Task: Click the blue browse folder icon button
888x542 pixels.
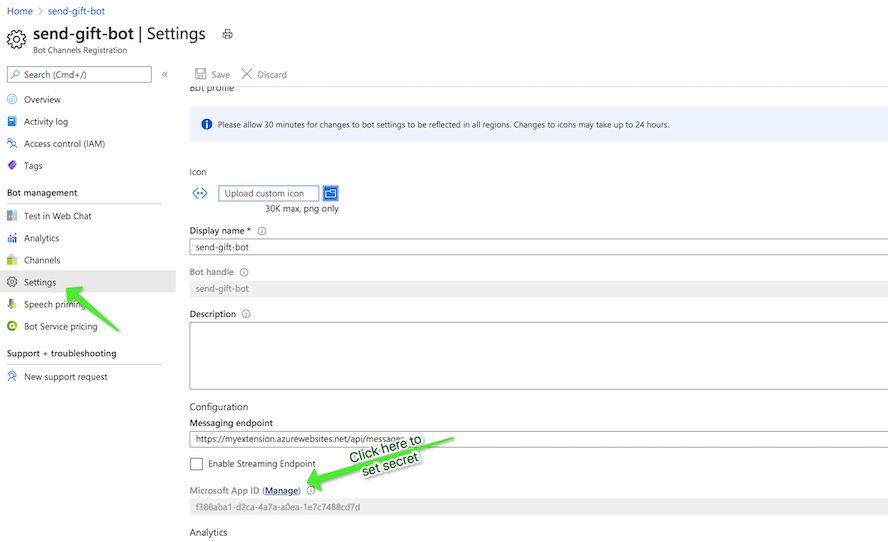Action: pos(330,193)
